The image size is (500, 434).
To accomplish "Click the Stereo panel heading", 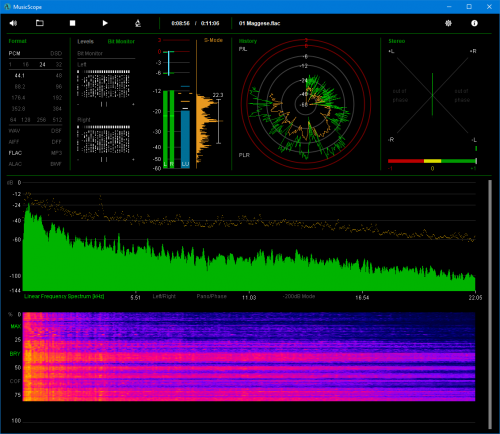I will [397, 41].
